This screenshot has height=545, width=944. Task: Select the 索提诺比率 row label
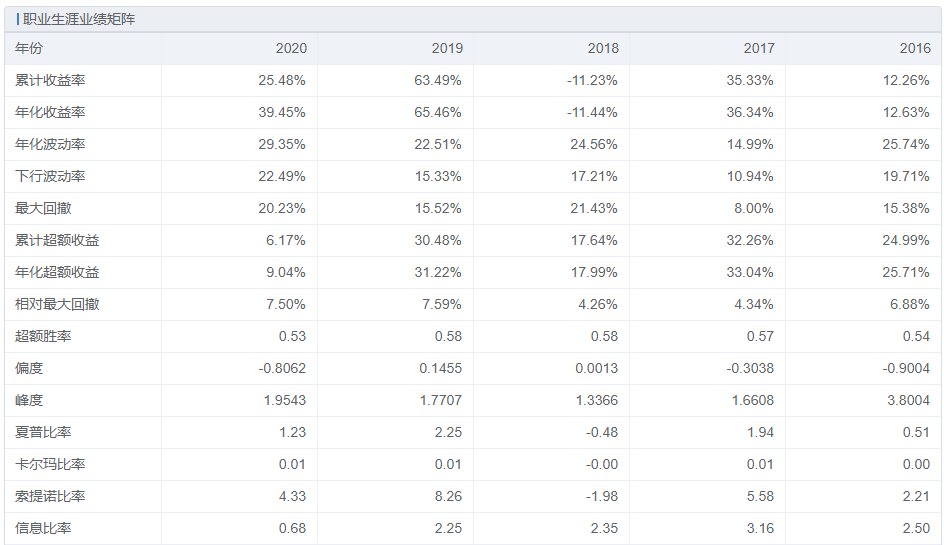(x=50, y=496)
